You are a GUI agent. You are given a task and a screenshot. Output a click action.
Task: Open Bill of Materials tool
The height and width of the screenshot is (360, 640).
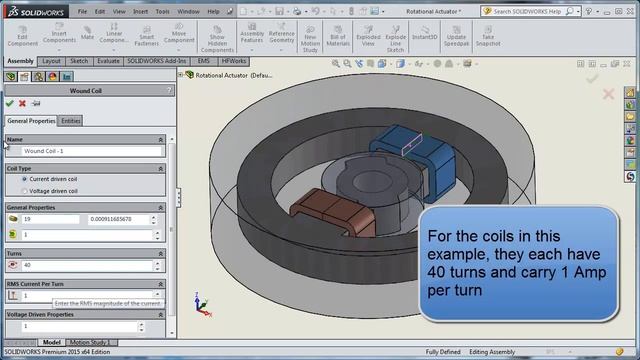click(338, 36)
